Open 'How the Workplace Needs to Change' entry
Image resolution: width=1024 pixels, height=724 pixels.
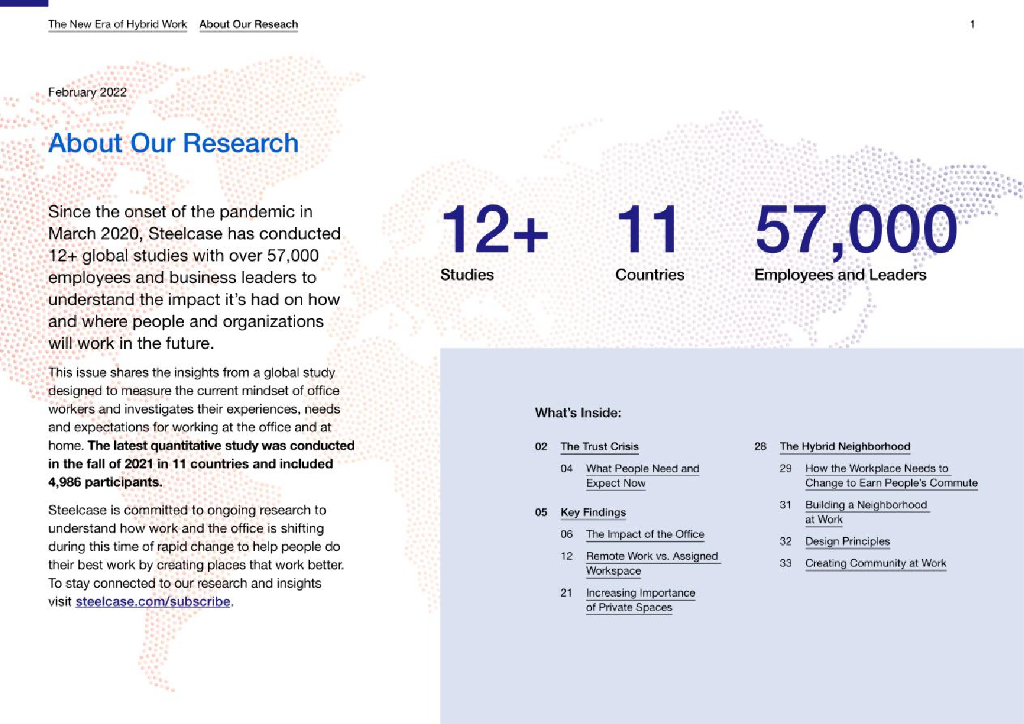890,476
